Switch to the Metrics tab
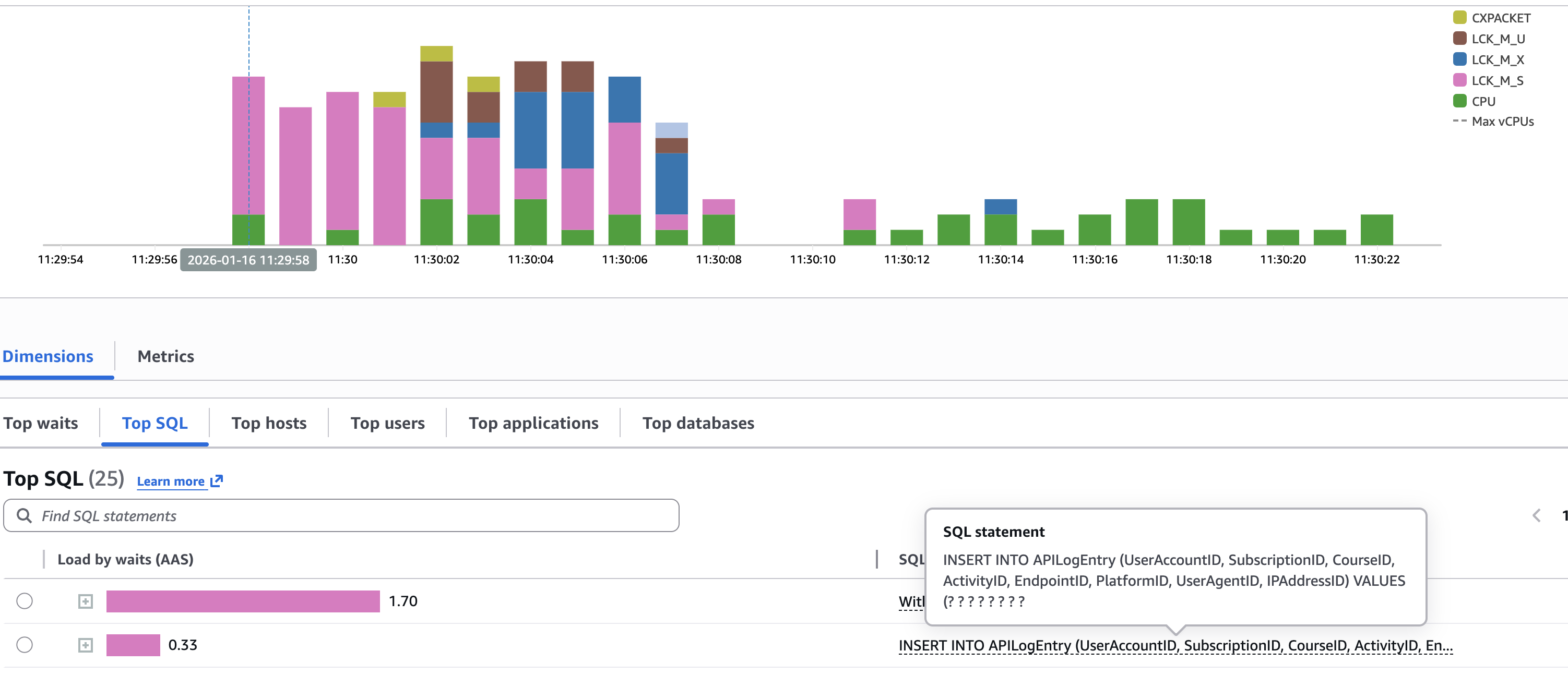Image resolution: width=1568 pixels, height=675 pixels. pos(165,356)
